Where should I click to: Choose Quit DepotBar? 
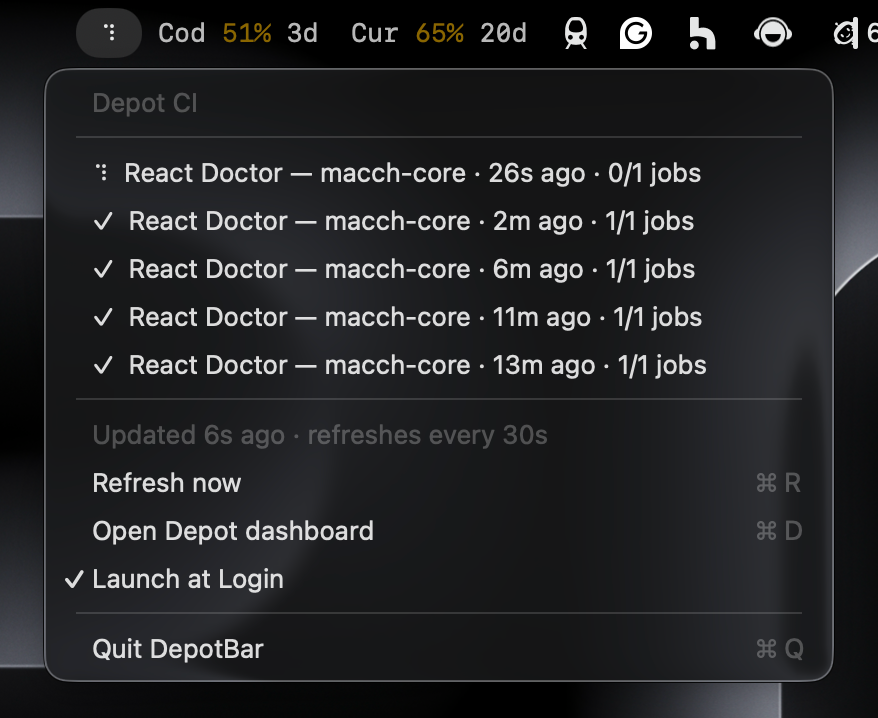(x=439, y=649)
